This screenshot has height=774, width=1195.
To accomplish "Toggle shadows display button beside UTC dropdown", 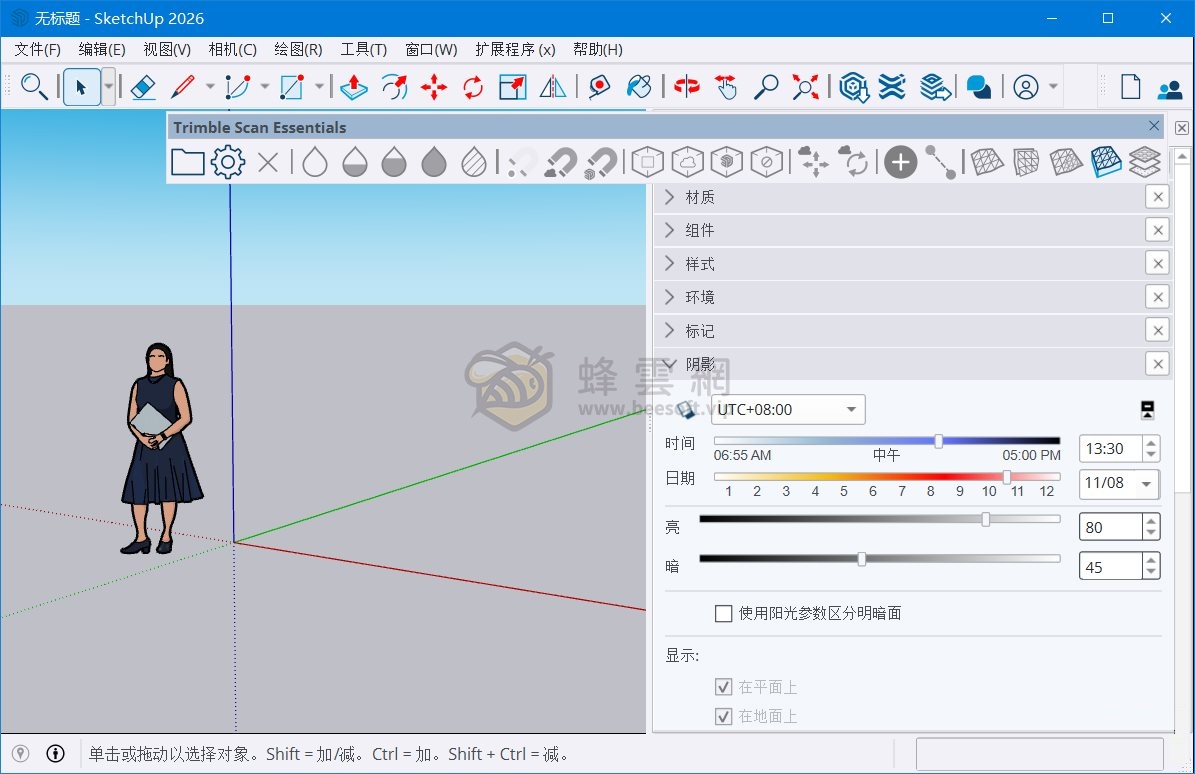I will (x=686, y=410).
